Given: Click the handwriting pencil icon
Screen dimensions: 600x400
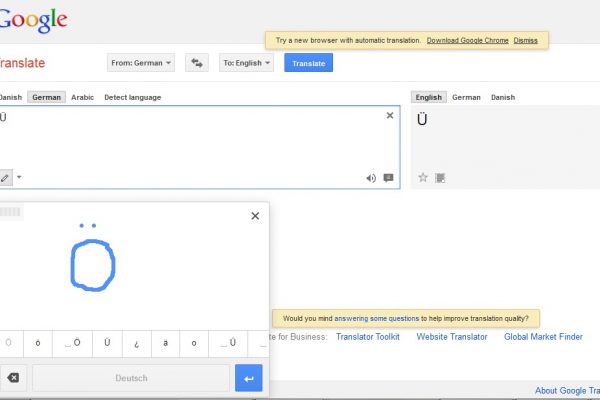Looking at the screenshot, I should click(6, 177).
